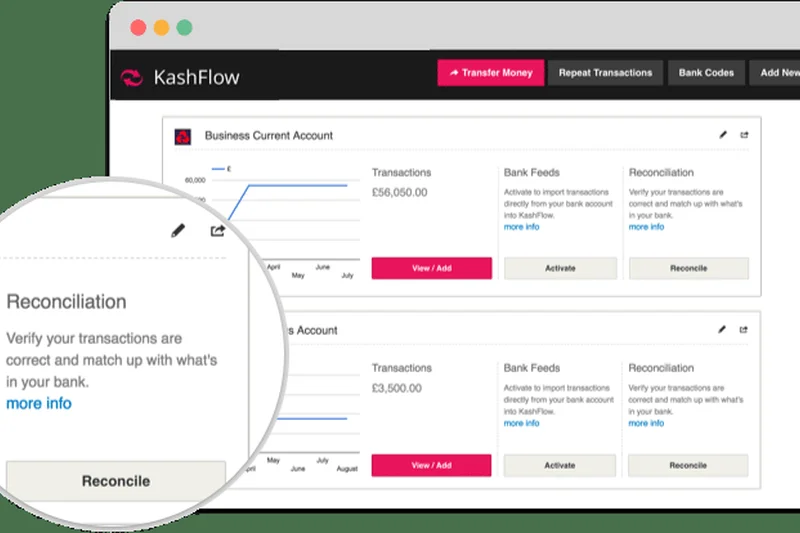Image resolution: width=800 pixels, height=533 pixels.
Task: Activate bank feeds on the £3,500.00 account
Action: pos(560,465)
